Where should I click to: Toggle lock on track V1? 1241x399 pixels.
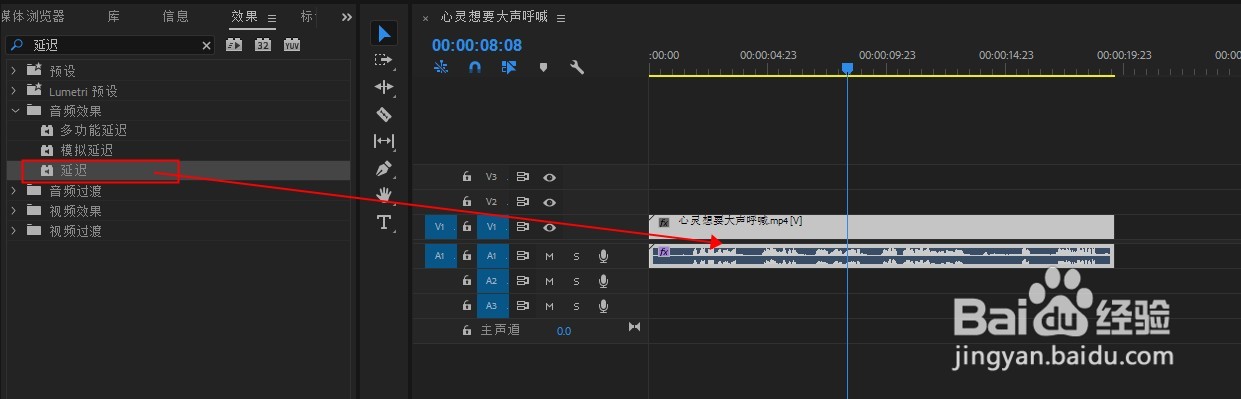tap(466, 228)
